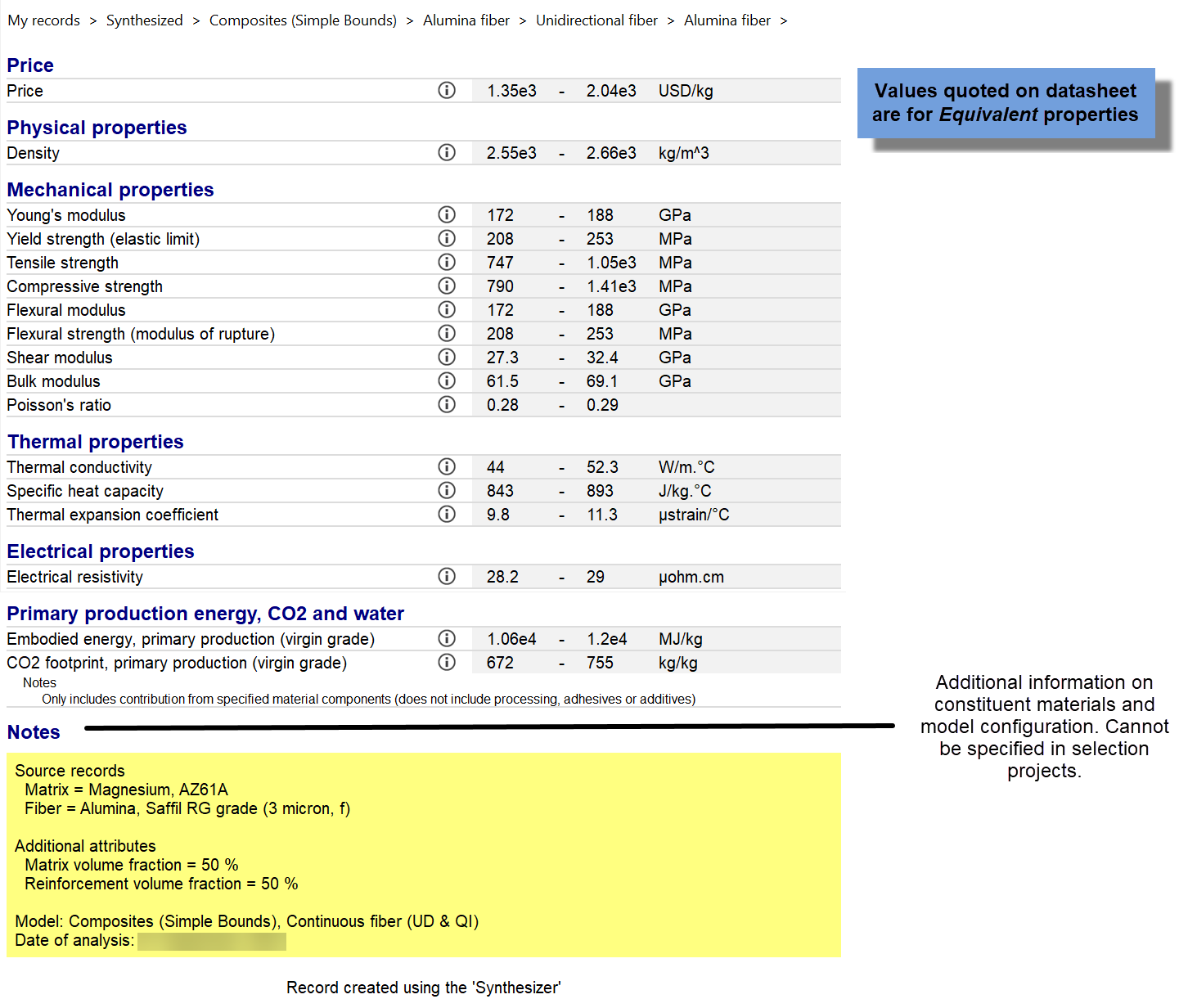Image resolution: width=1179 pixels, height=1008 pixels.
Task: Show info for Shear modulus
Action: (x=447, y=357)
